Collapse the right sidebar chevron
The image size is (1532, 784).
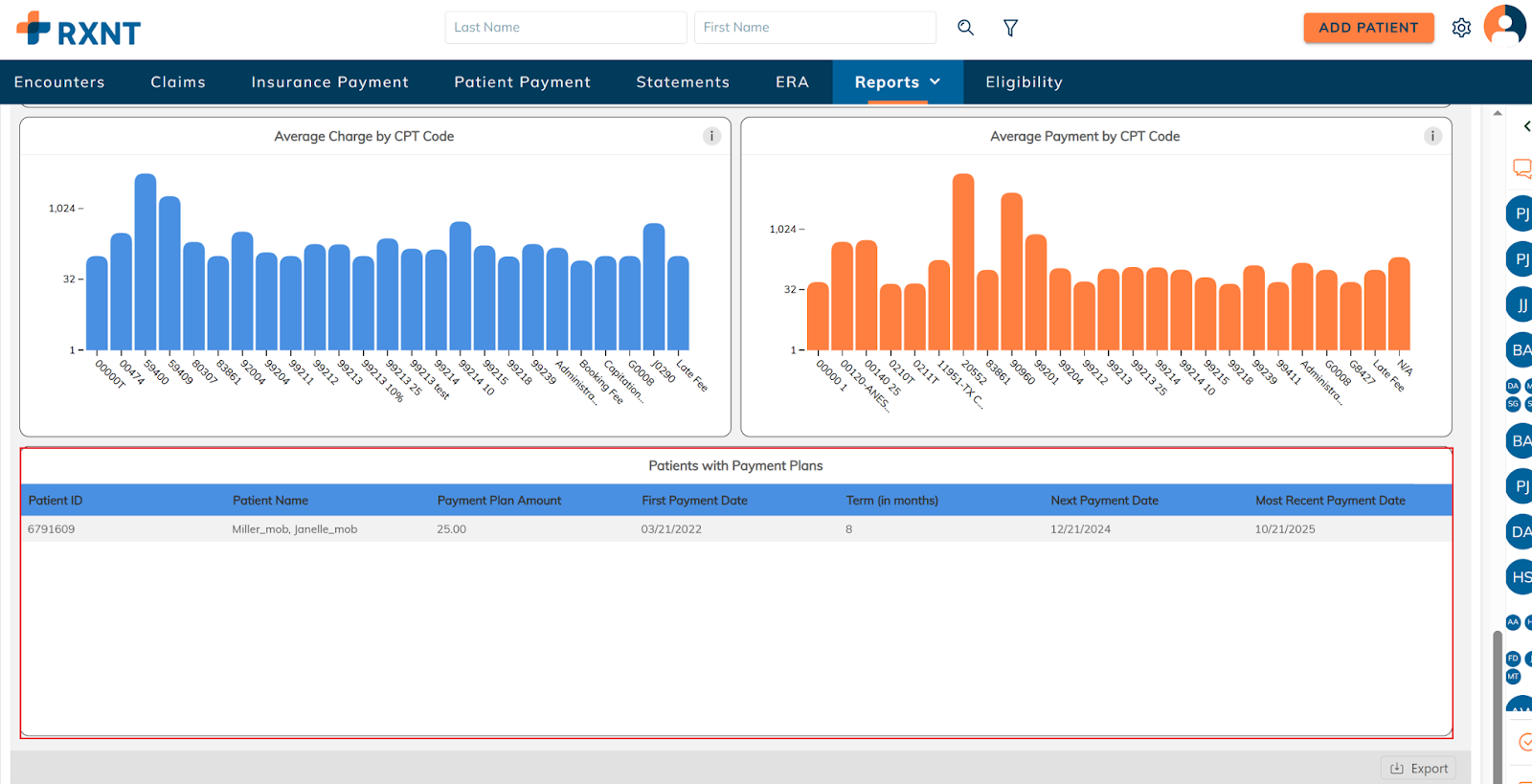click(1526, 126)
